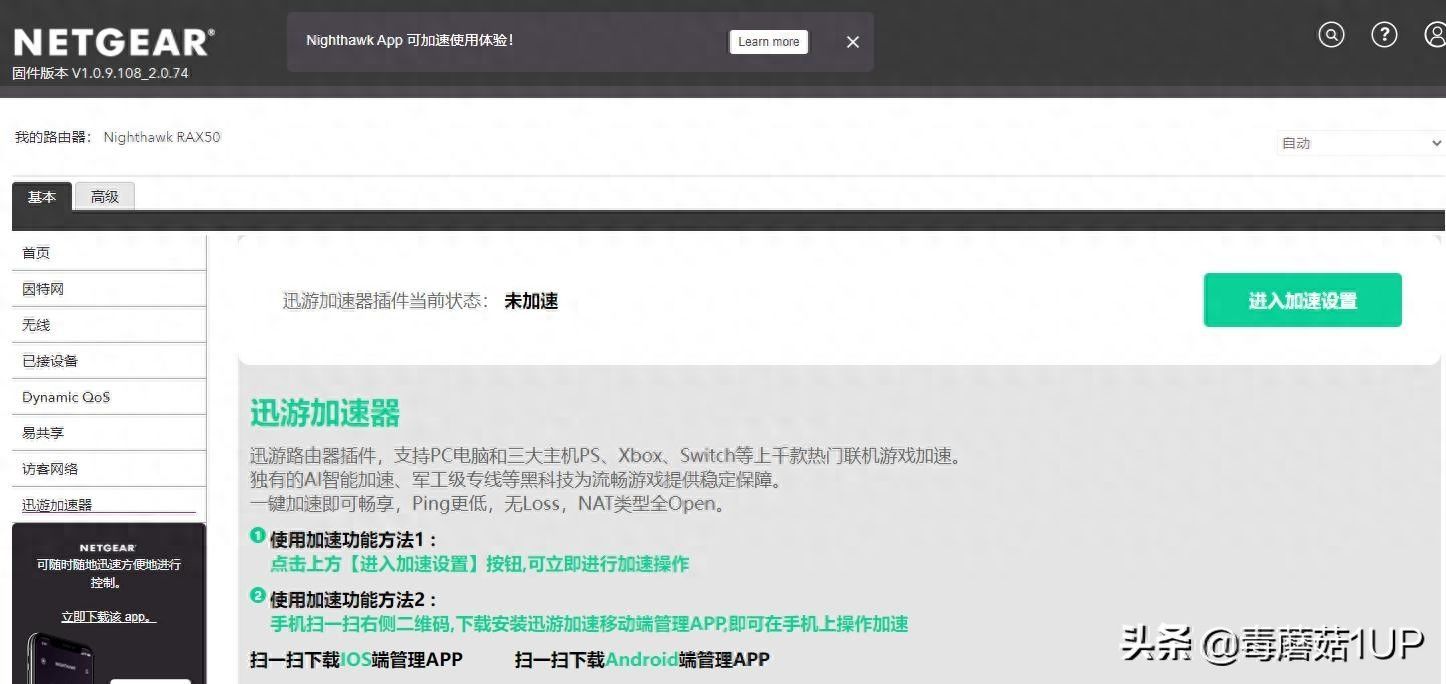Click the Learn more button in the banner
This screenshot has width=1446, height=684.
pos(768,41)
